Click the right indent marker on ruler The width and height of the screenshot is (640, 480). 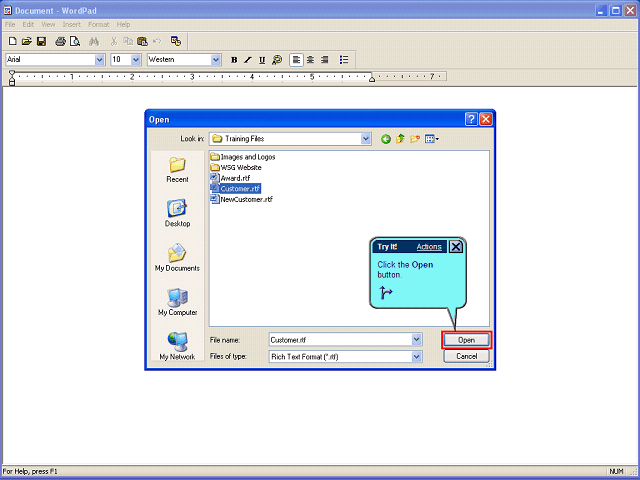(372, 79)
